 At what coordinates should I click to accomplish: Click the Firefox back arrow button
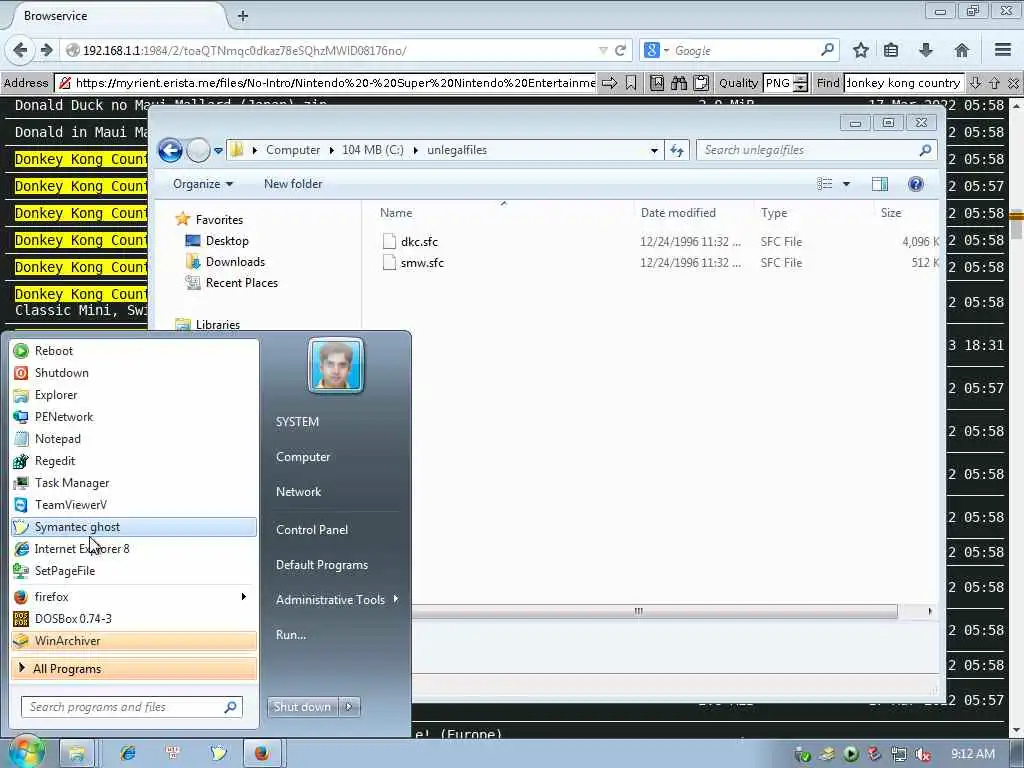20,50
